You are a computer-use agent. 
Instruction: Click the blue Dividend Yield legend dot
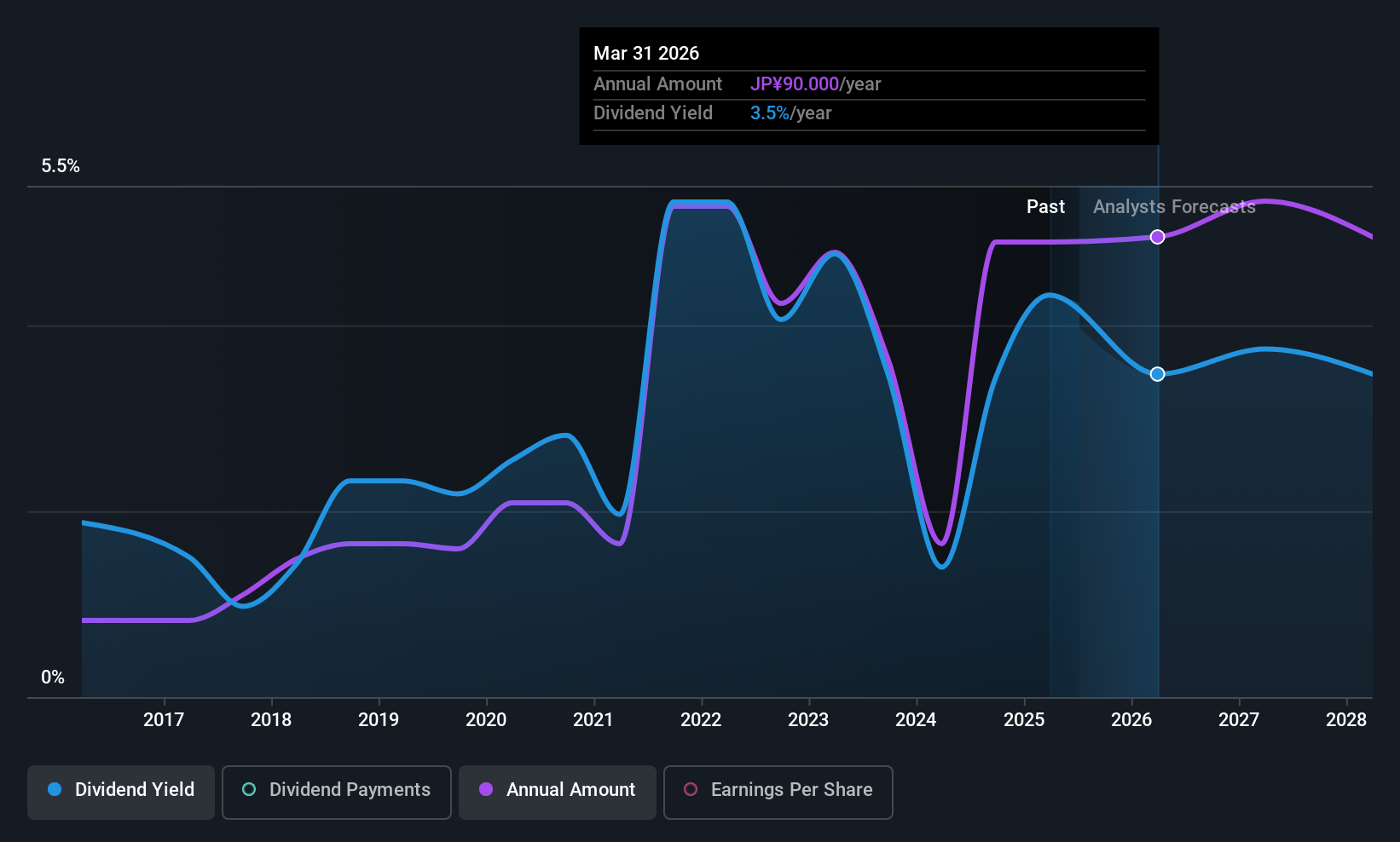click(55, 790)
